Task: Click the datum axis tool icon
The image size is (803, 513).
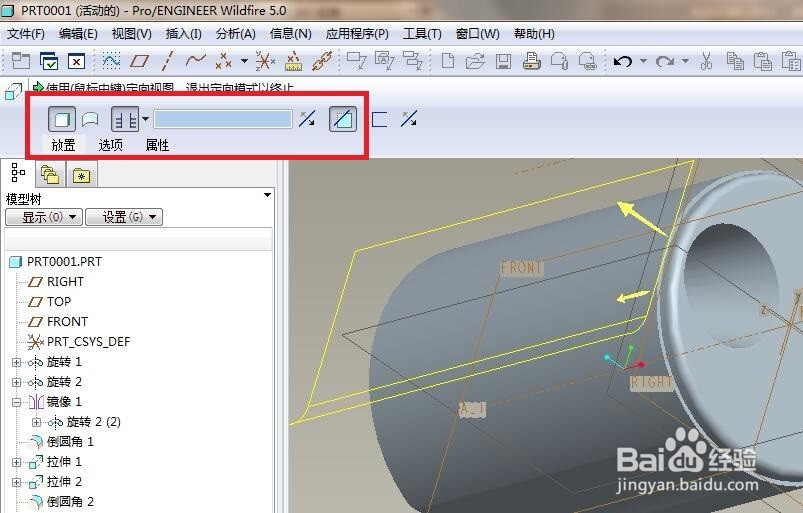Action: click(167, 61)
